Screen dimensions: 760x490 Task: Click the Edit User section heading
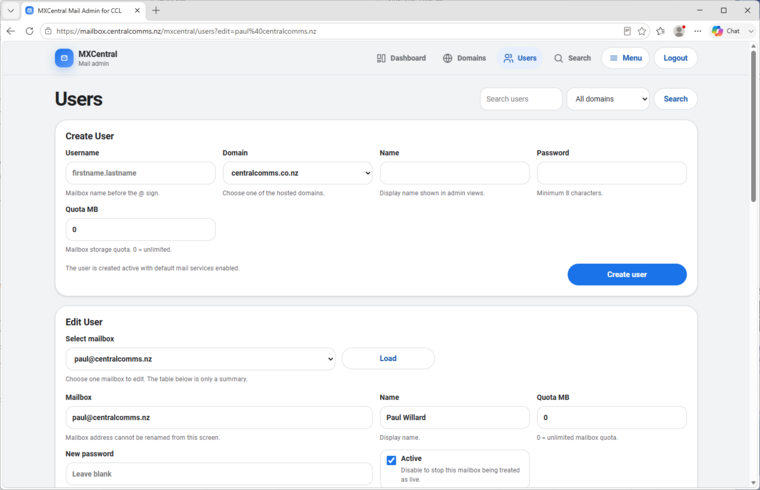[84, 322]
